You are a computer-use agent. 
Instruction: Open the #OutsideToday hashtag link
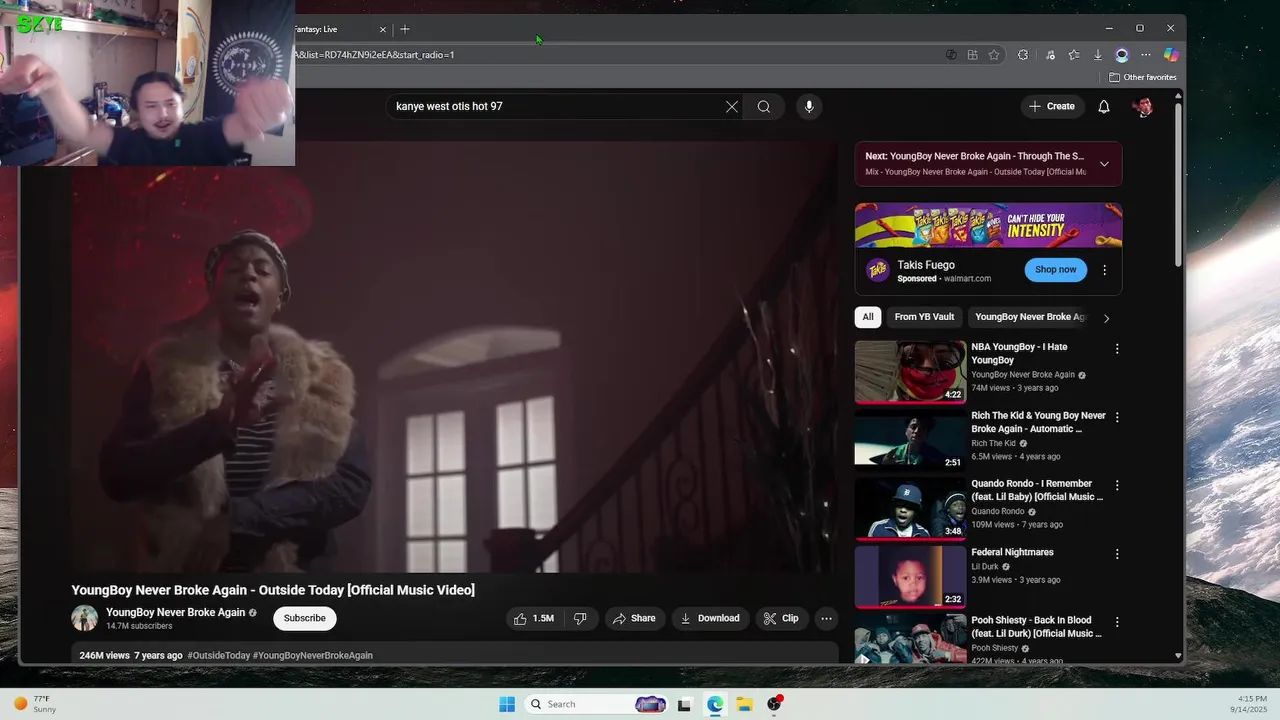[x=219, y=656]
